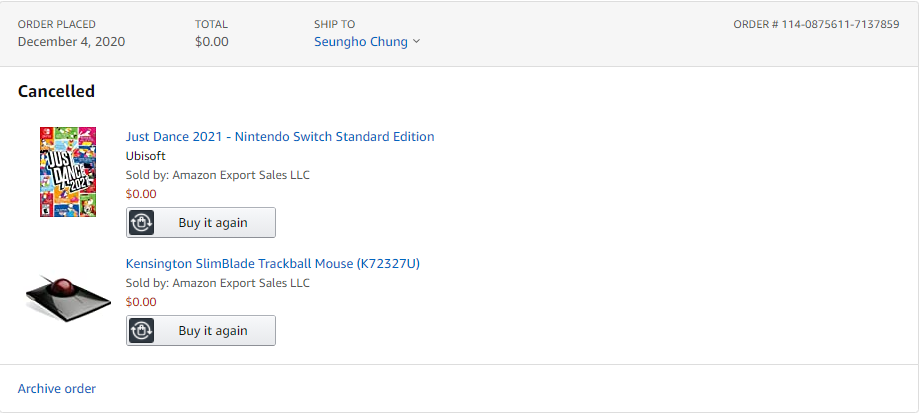Click the Cancelled status heading
Image resolution: width=920 pixels, height=416 pixels.
click(x=56, y=91)
